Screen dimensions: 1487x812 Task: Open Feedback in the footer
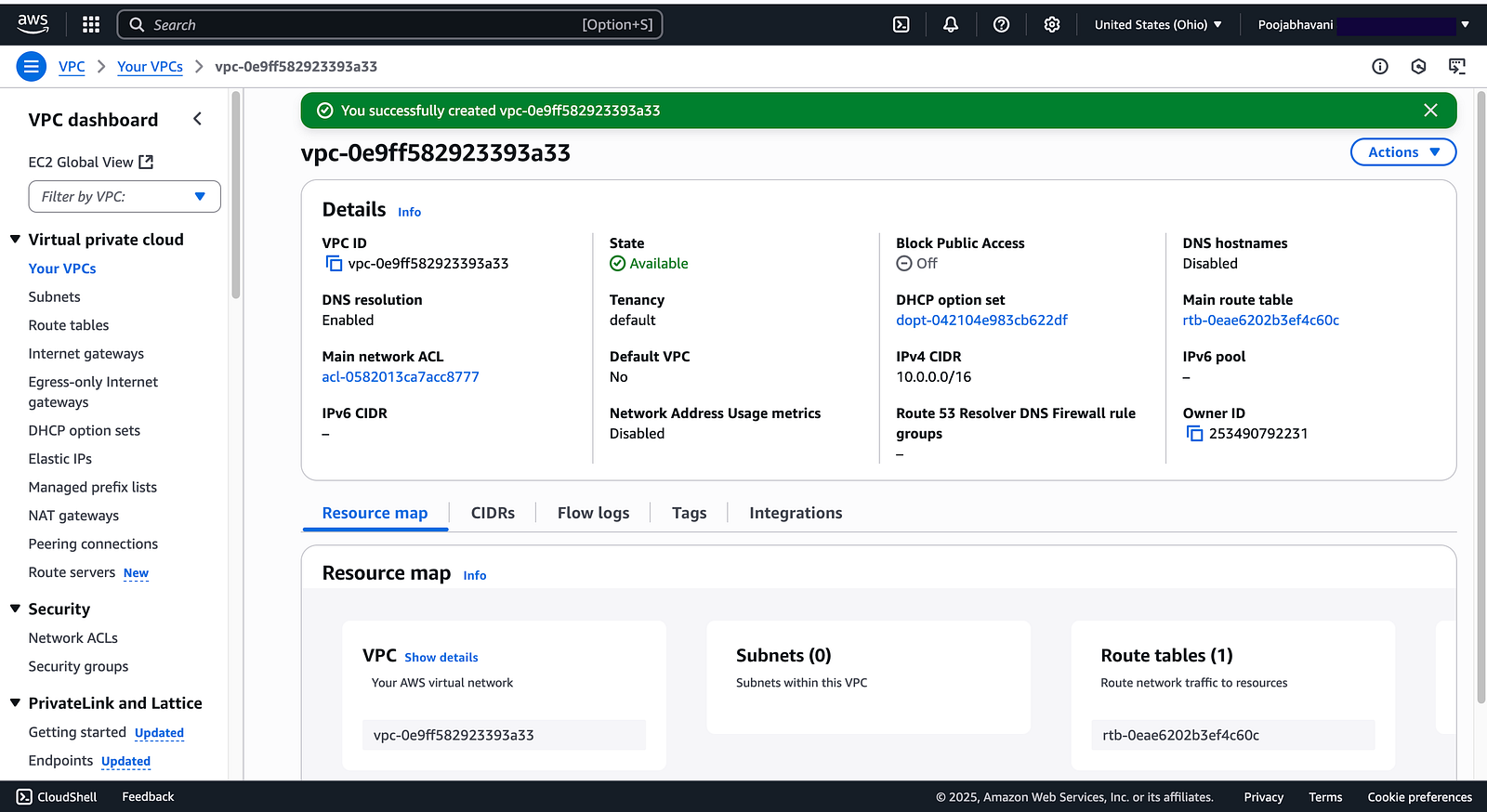(148, 797)
